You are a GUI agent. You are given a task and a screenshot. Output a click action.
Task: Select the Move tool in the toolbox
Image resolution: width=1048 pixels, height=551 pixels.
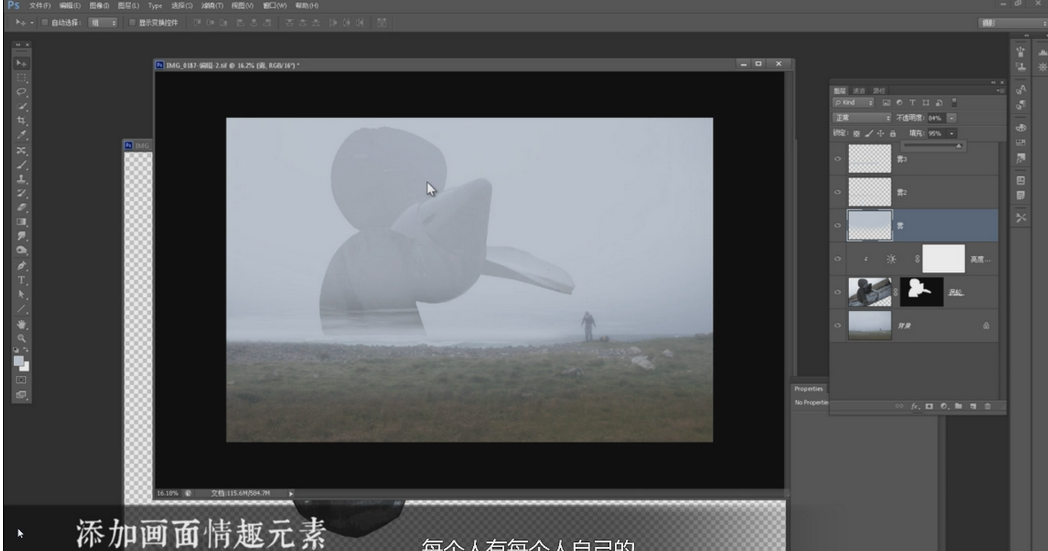(x=21, y=64)
